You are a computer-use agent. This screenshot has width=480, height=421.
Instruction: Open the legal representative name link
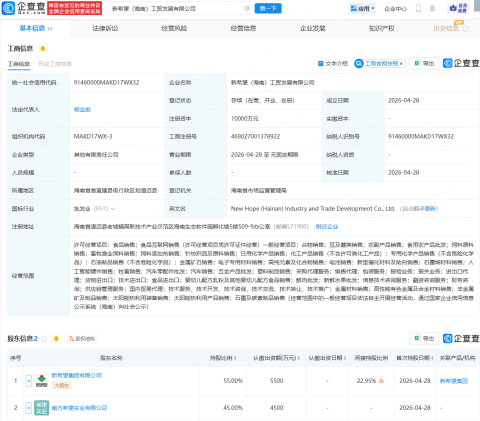(82, 109)
